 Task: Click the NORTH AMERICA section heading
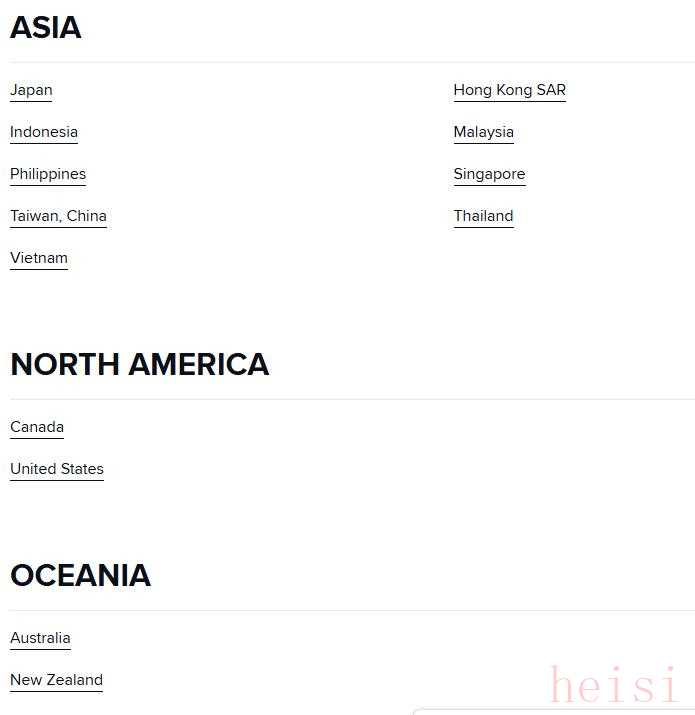tap(140, 364)
